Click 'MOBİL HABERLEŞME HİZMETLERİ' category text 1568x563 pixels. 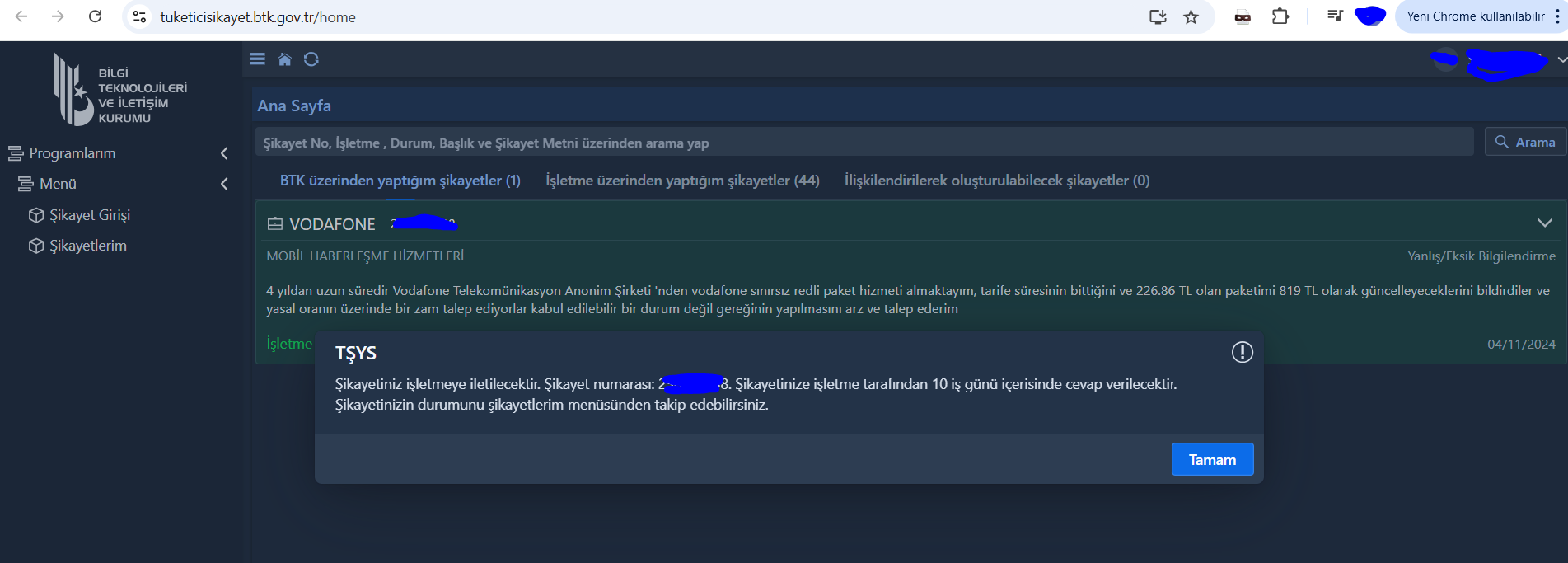[x=365, y=256]
